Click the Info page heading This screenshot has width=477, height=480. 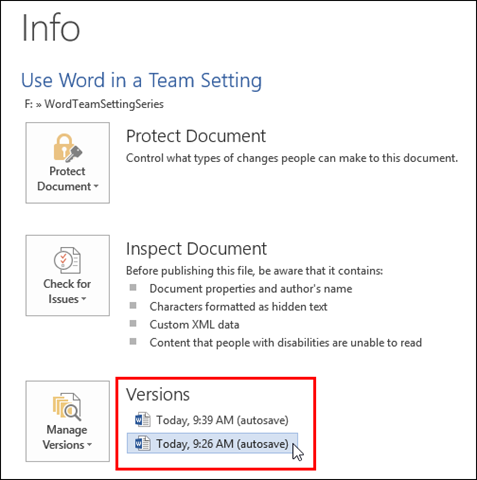point(51,28)
